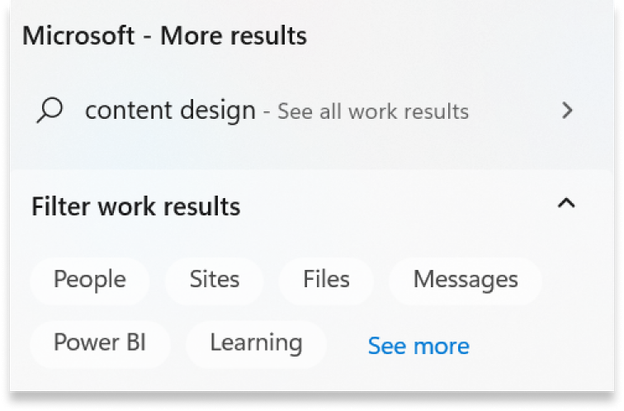Choose the Messages filter pill
The image size is (624, 411).
coord(465,279)
